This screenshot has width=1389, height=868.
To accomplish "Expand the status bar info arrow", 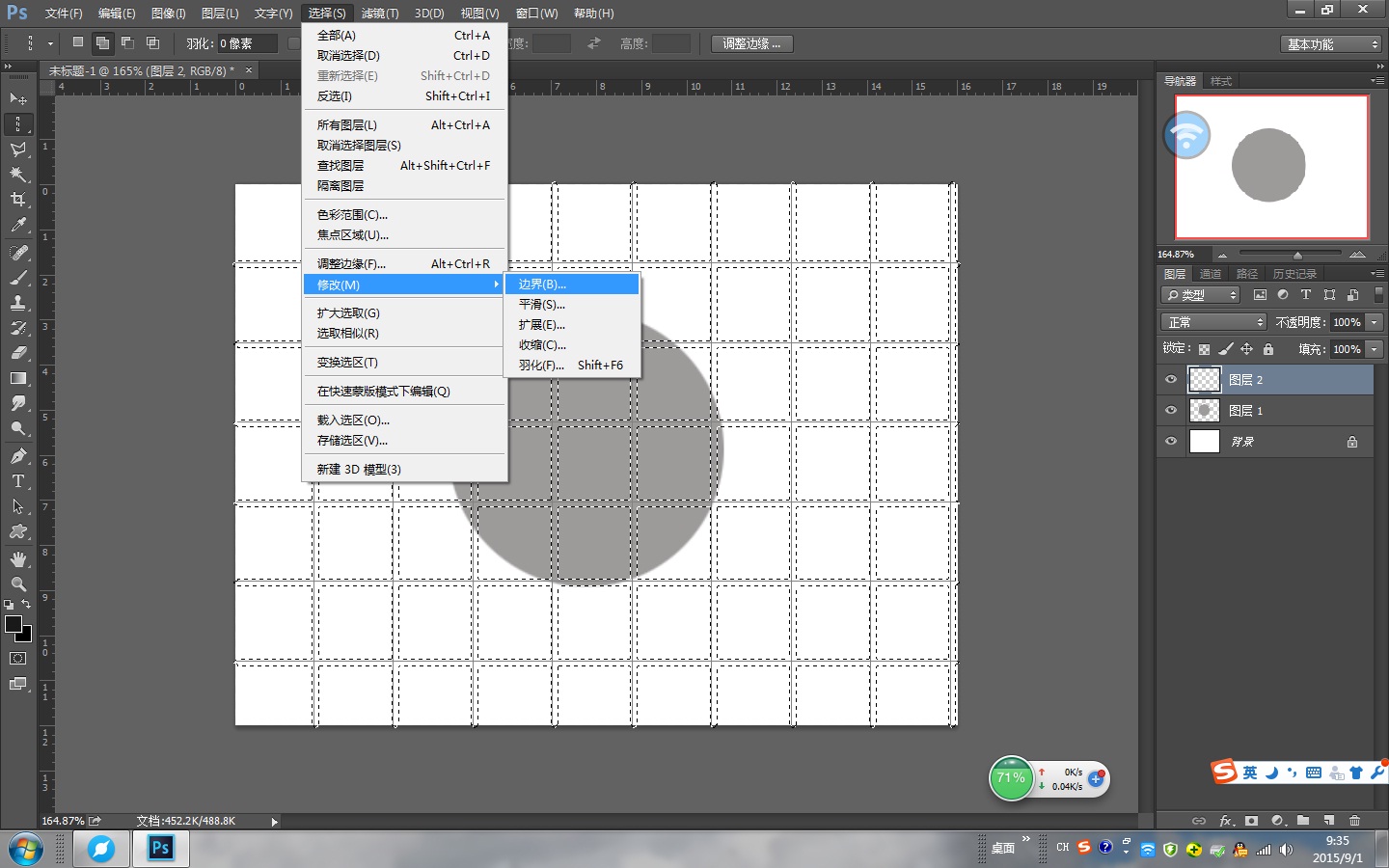I will 275,822.
